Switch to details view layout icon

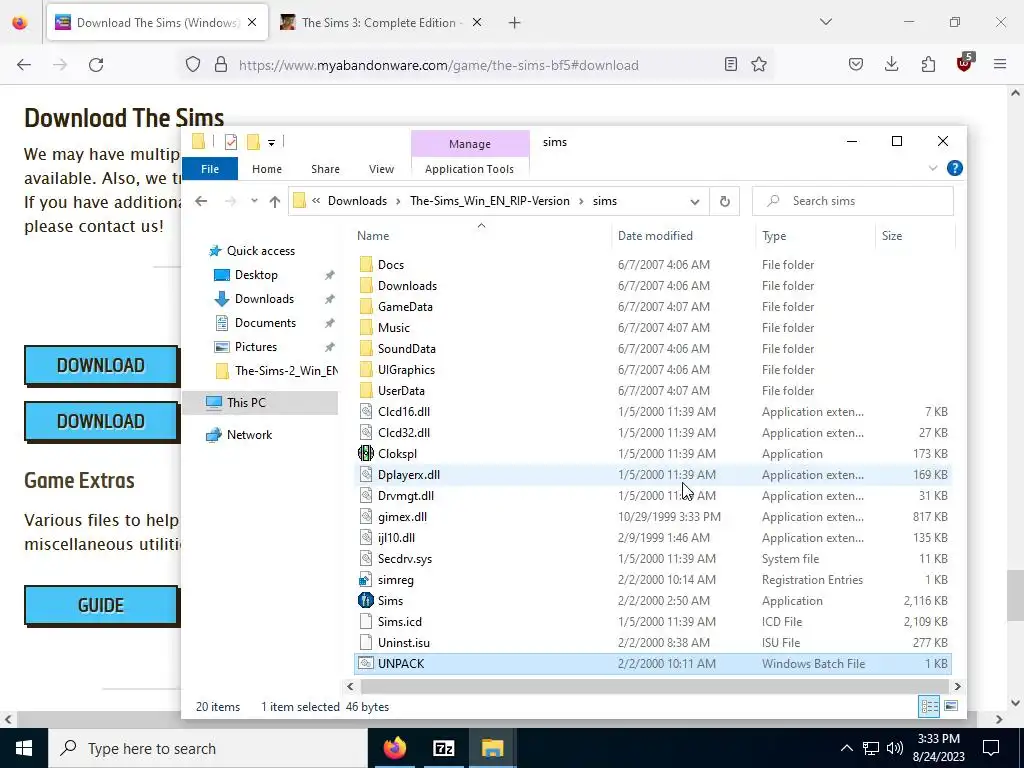click(x=929, y=706)
